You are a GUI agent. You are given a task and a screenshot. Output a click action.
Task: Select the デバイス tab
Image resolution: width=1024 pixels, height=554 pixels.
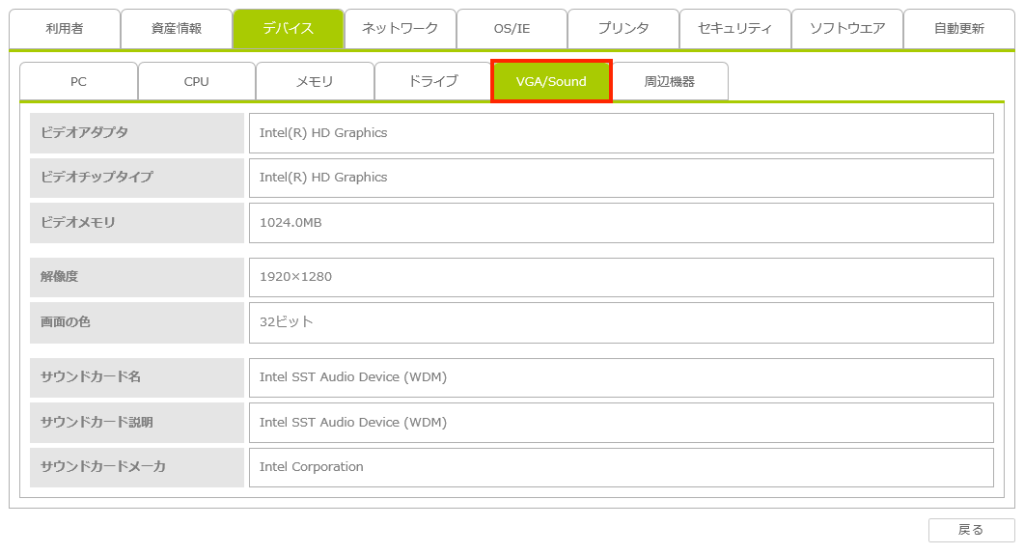[x=288, y=29]
